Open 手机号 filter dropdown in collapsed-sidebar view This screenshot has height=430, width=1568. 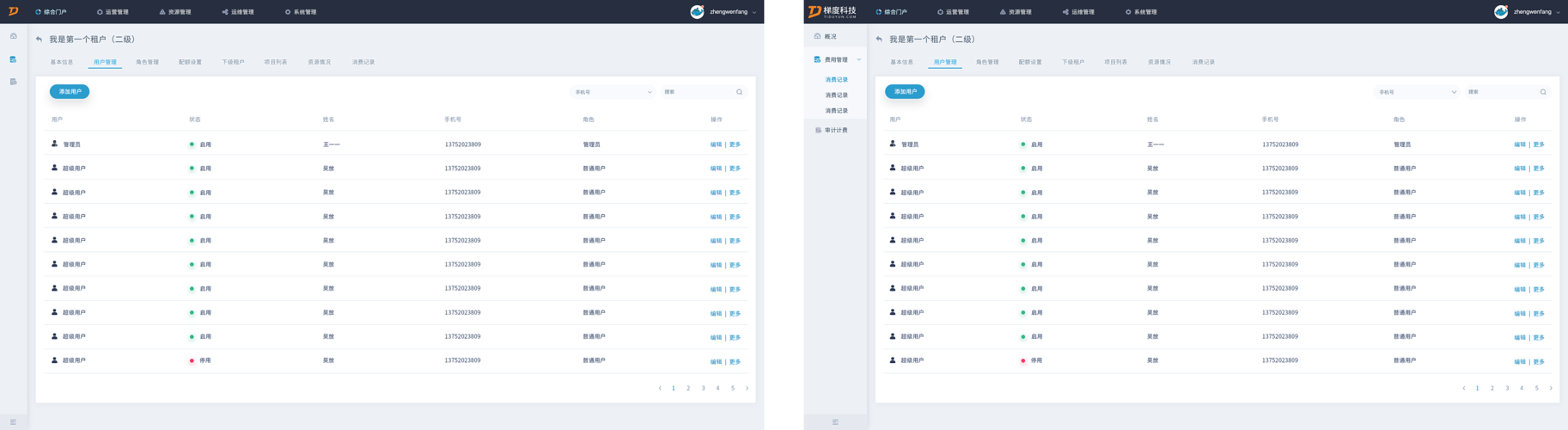click(613, 92)
